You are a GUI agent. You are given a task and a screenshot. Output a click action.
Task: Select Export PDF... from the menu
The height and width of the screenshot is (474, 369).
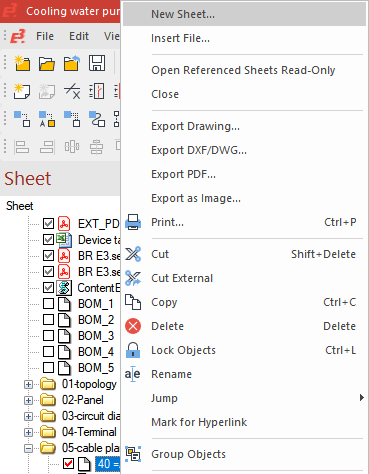(x=244, y=174)
